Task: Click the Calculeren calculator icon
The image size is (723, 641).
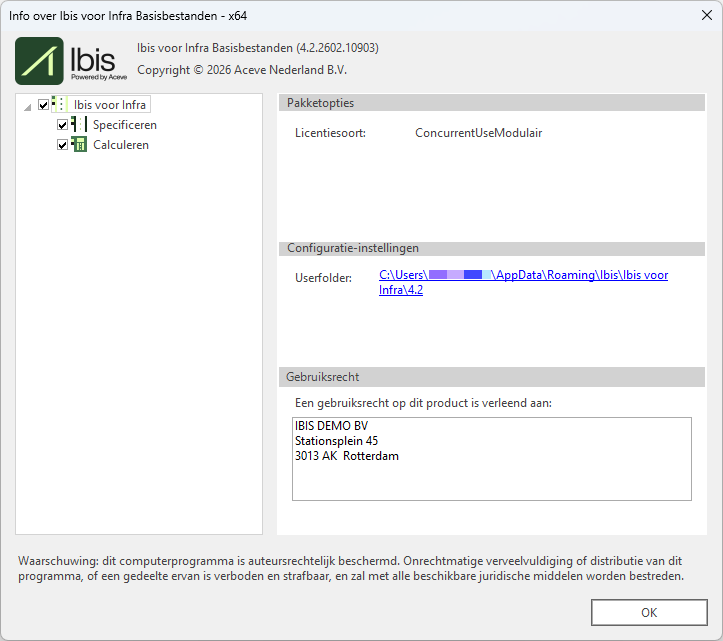Action: [79, 145]
